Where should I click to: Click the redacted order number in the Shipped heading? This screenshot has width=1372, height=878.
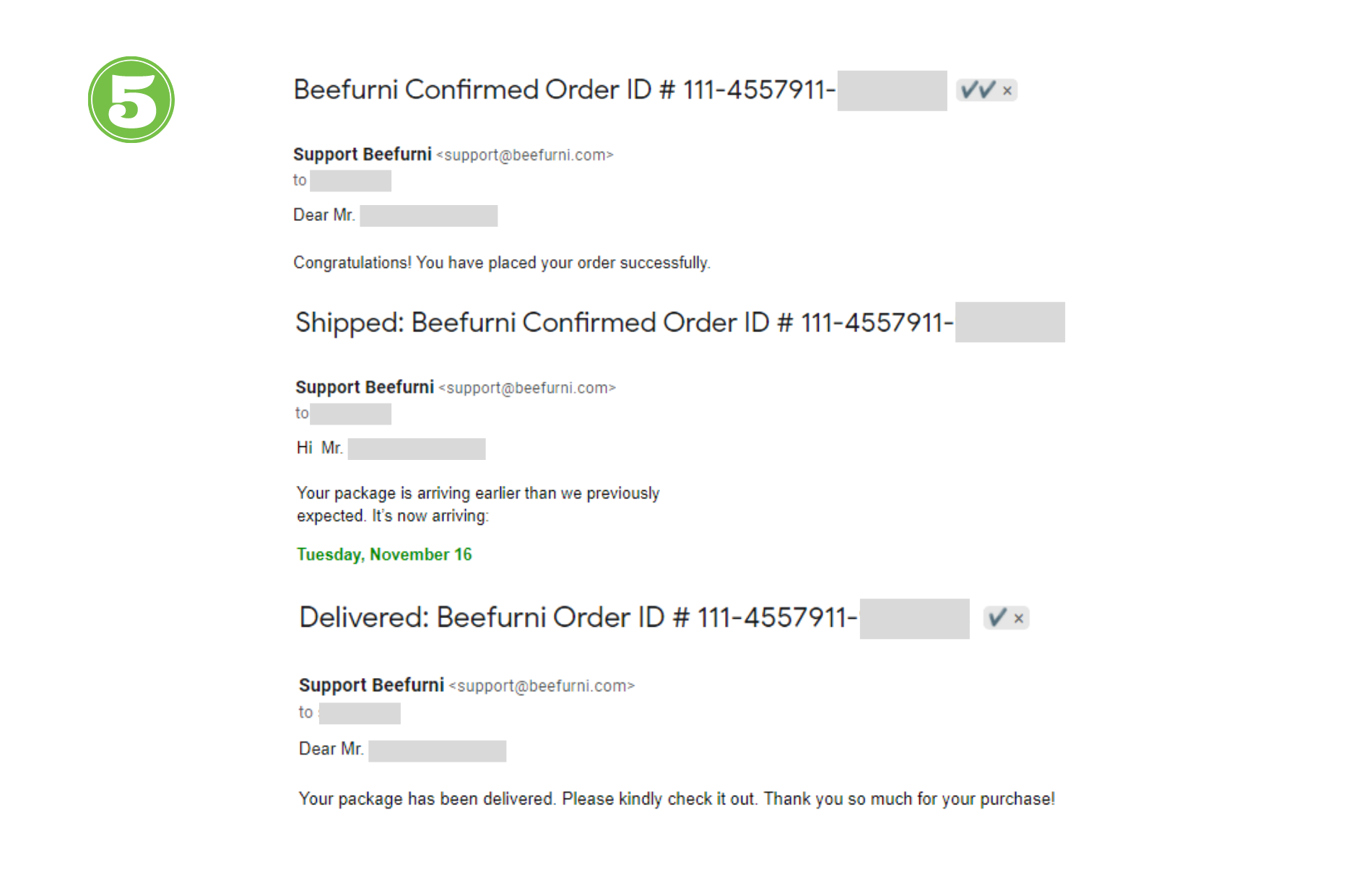[x=1010, y=322]
